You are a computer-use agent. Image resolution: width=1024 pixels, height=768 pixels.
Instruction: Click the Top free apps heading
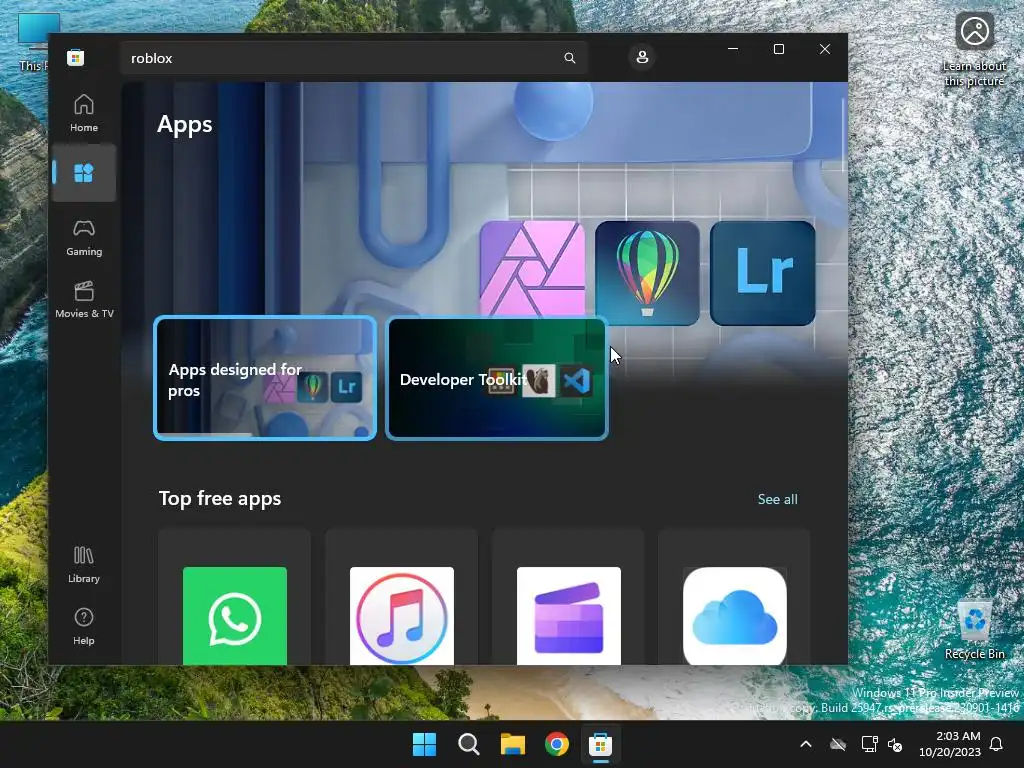[x=220, y=498]
